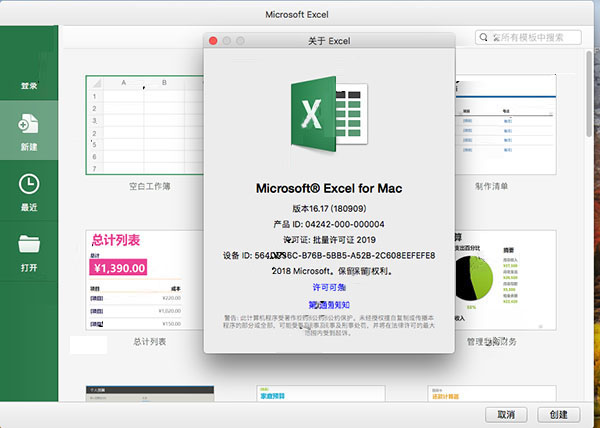Image resolution: width=600 pixels, height=428 pixels.
Task: Click the 空白工作簿 caption label
Action: 150,186
